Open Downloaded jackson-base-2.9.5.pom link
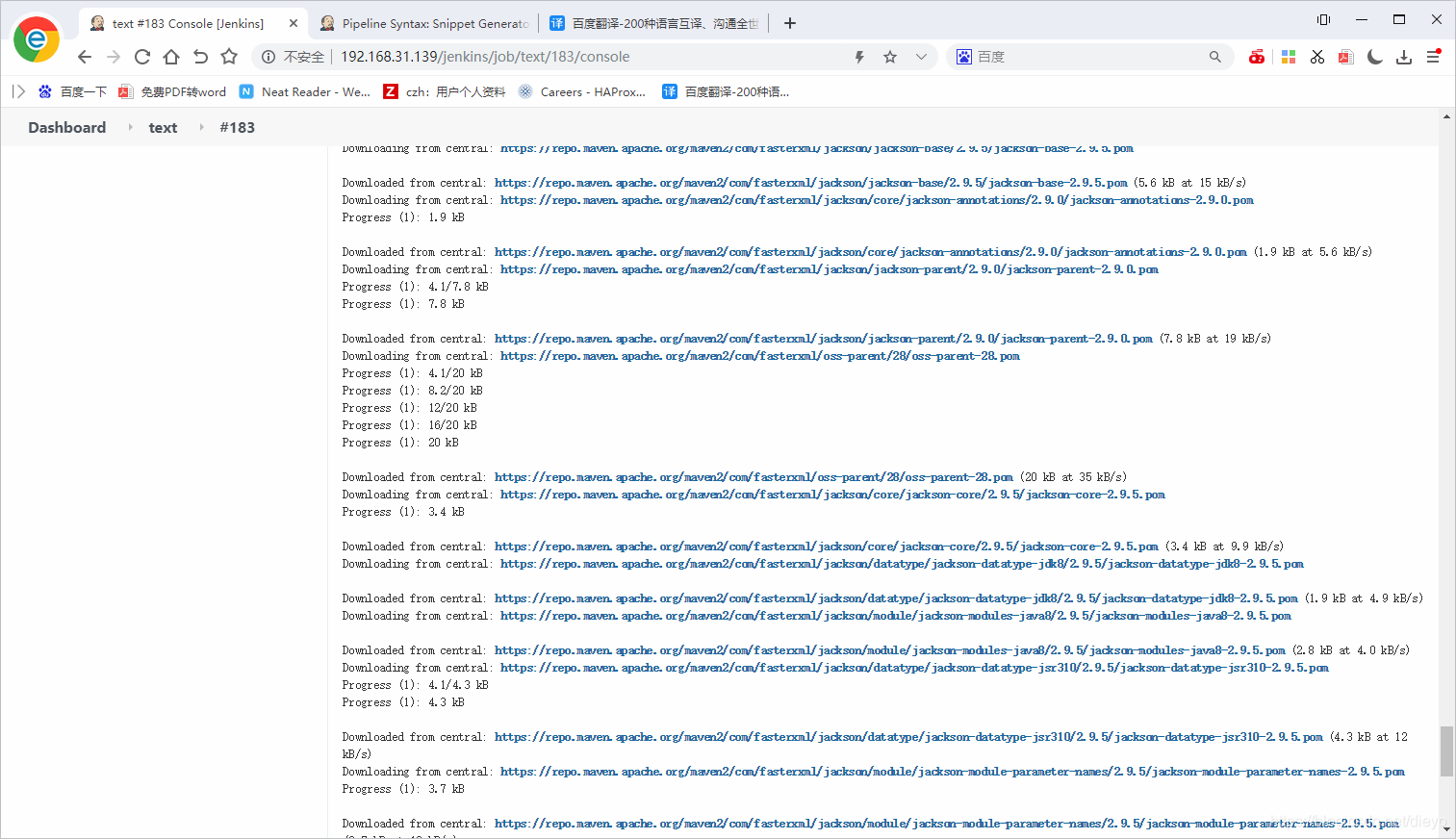The height and width of the screenshot is (839, 1456). click(x=810, y=183)
